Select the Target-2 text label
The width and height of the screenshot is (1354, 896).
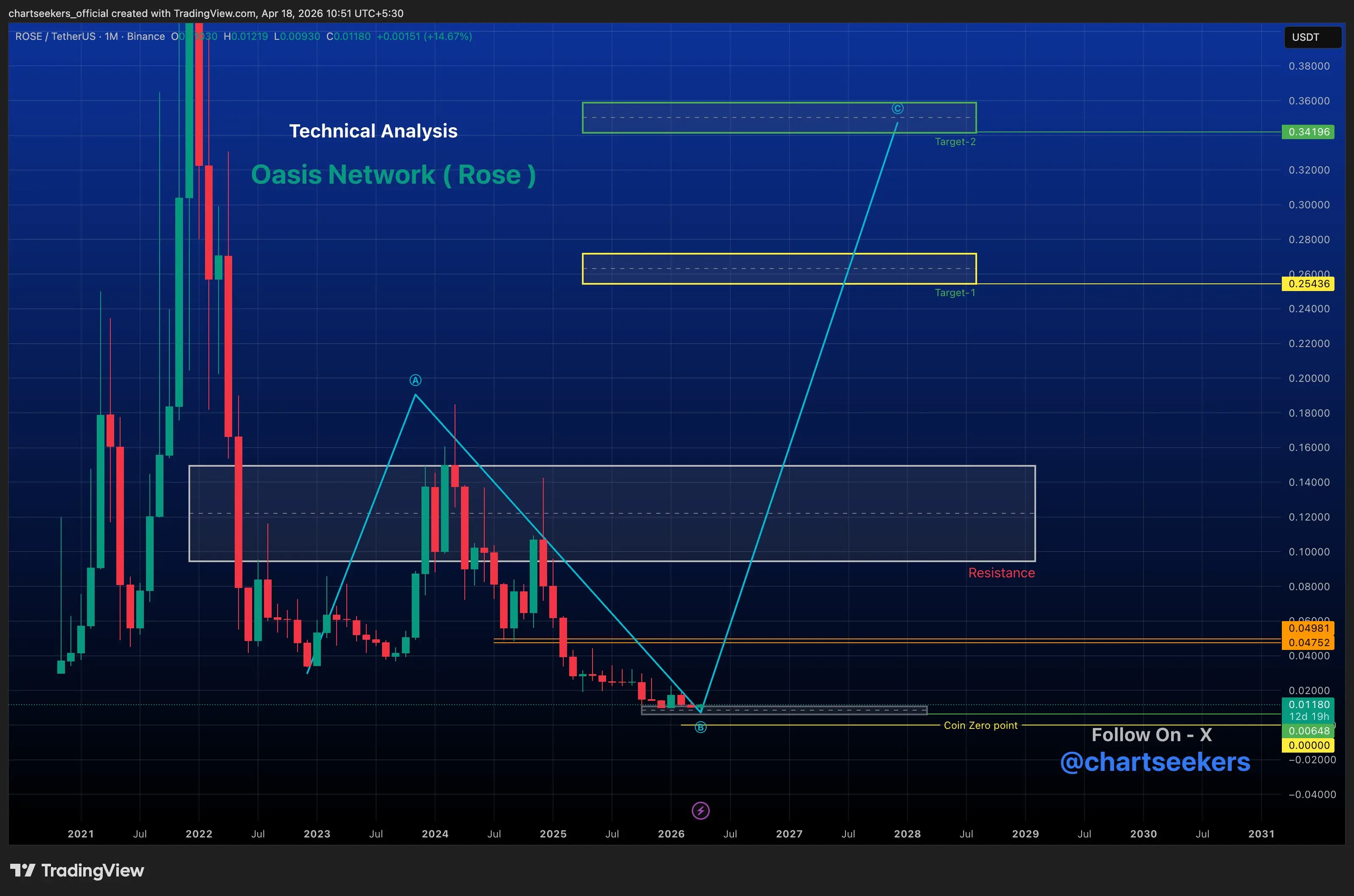[x=955, y=142]
